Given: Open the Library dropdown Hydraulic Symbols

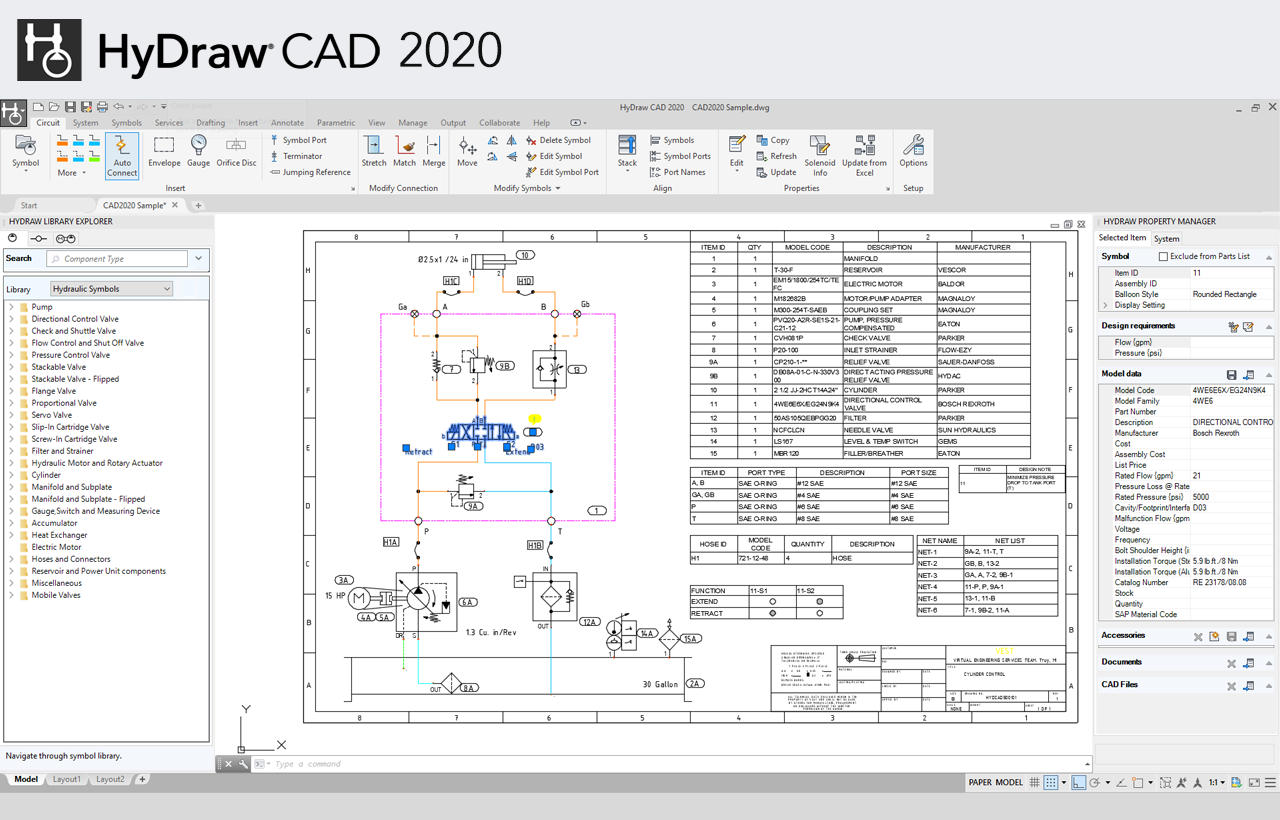Looking at the screenshot, I should (x=112, y=289).
